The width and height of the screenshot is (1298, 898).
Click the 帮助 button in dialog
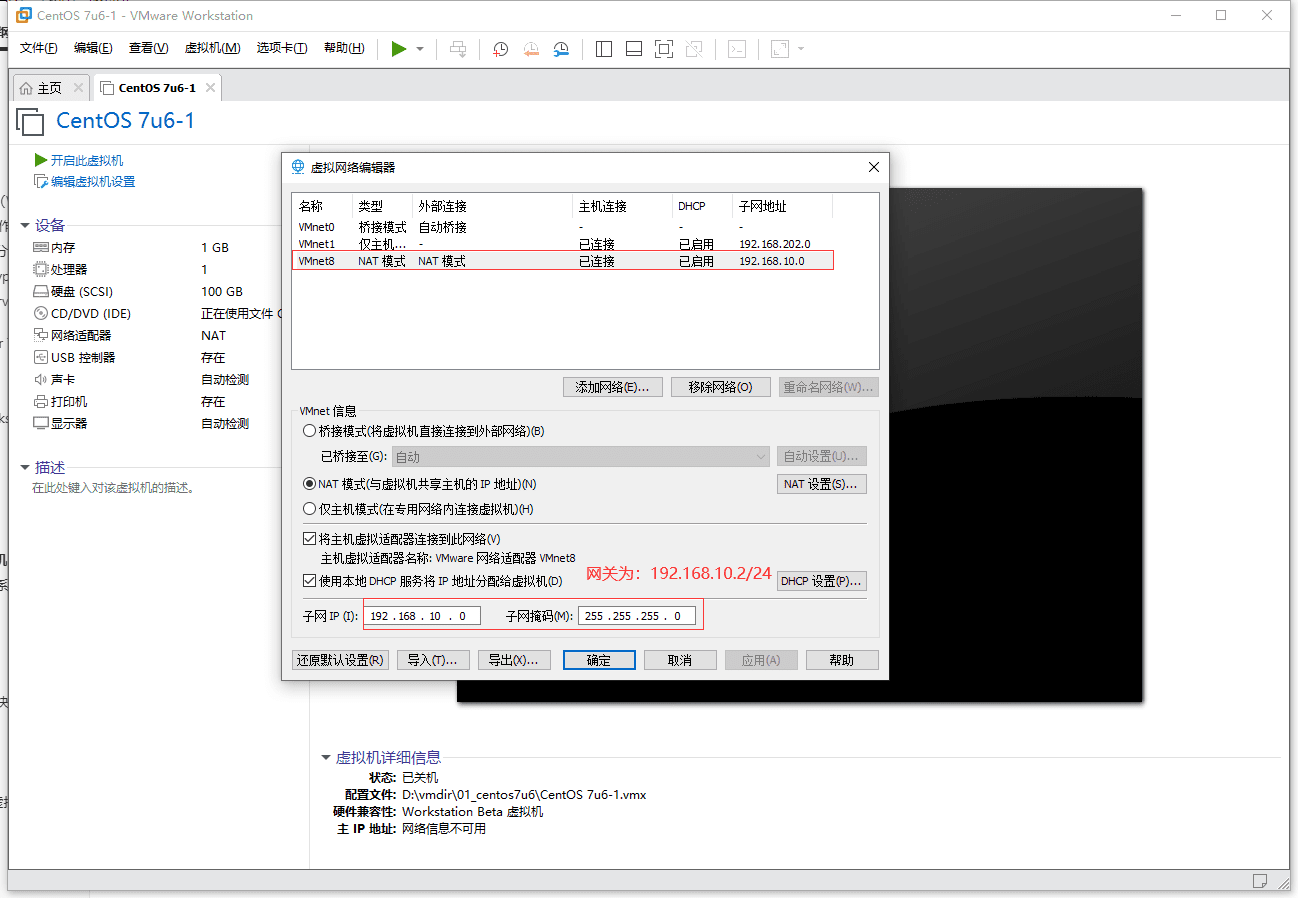[842, 660]
